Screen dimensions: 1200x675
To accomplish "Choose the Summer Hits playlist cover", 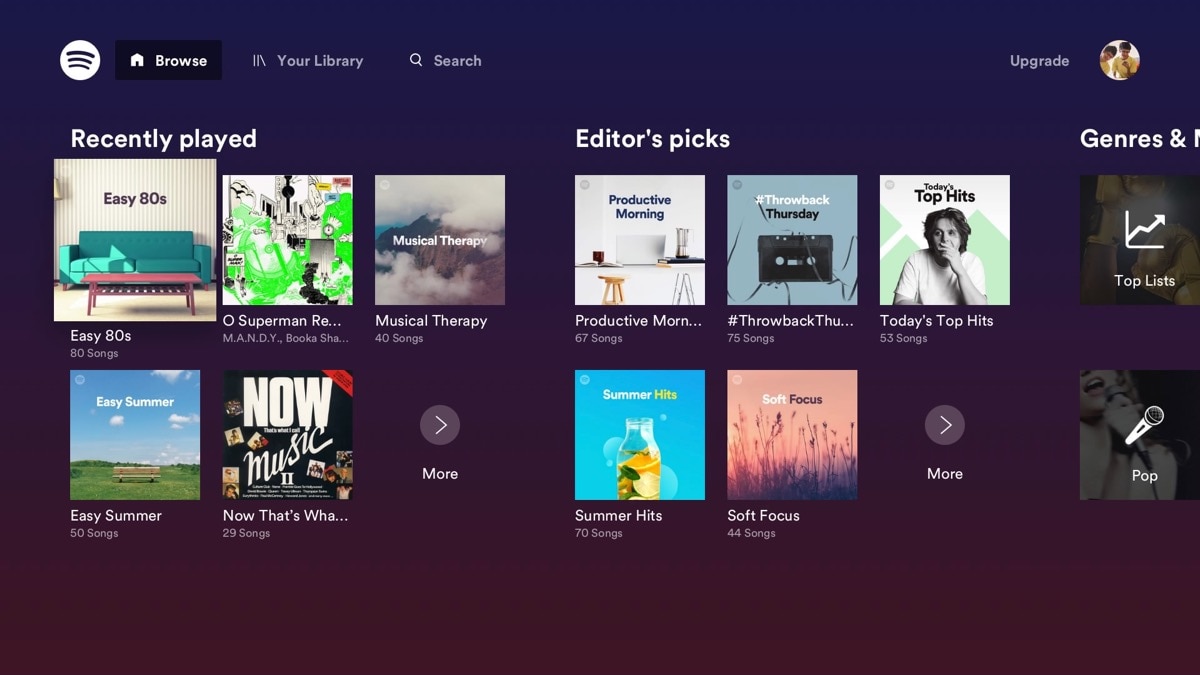I will 640,434.
